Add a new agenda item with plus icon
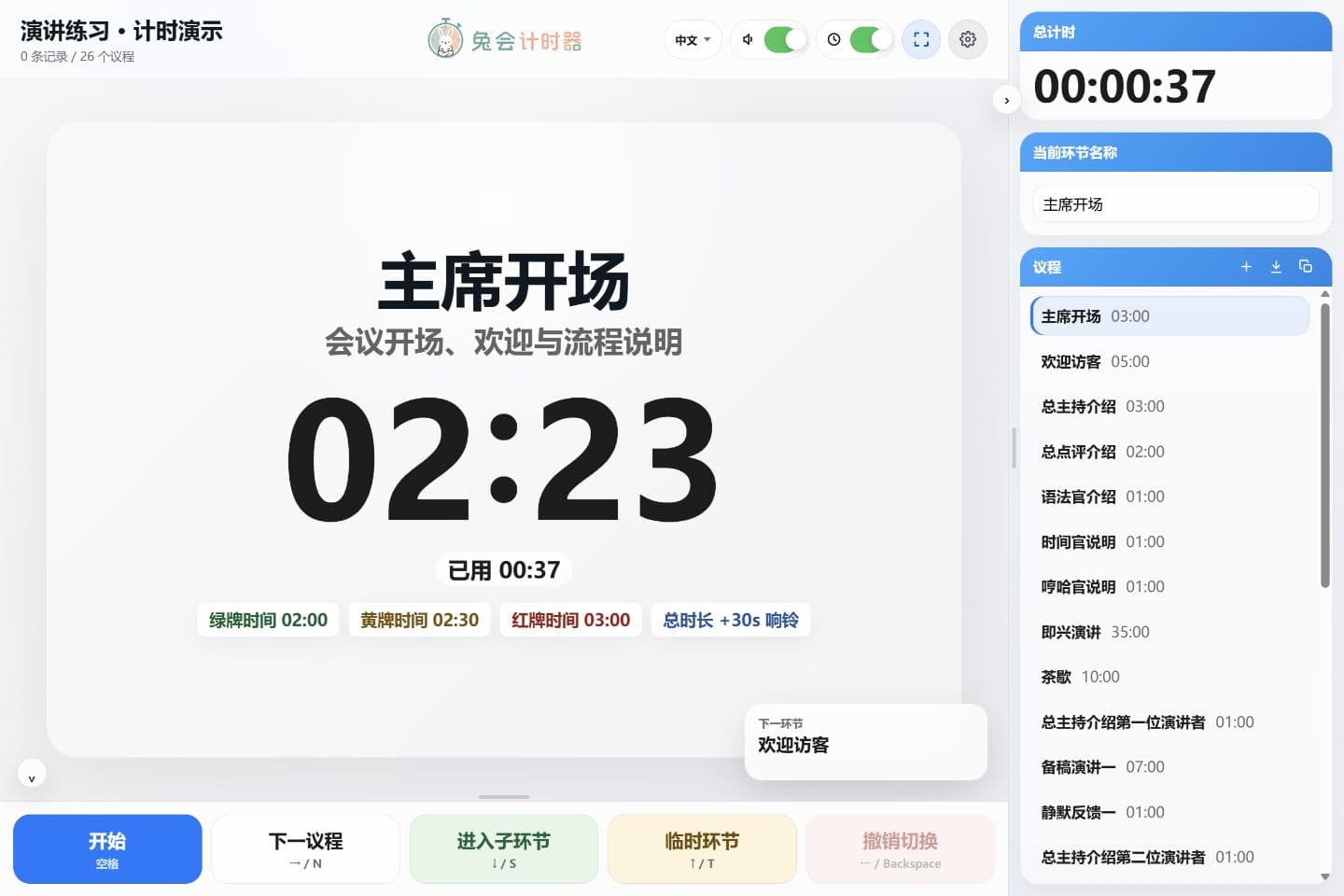 (x=1246, y=267)
